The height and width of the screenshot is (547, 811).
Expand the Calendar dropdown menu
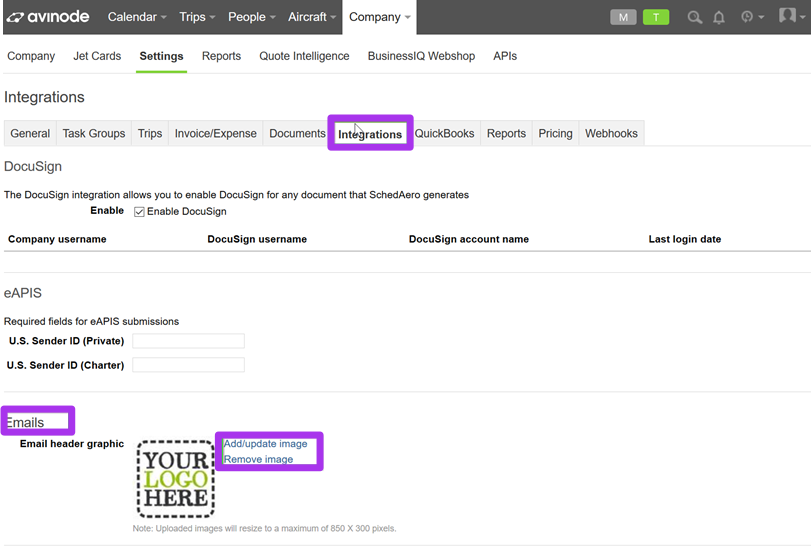tap(137, 17)
